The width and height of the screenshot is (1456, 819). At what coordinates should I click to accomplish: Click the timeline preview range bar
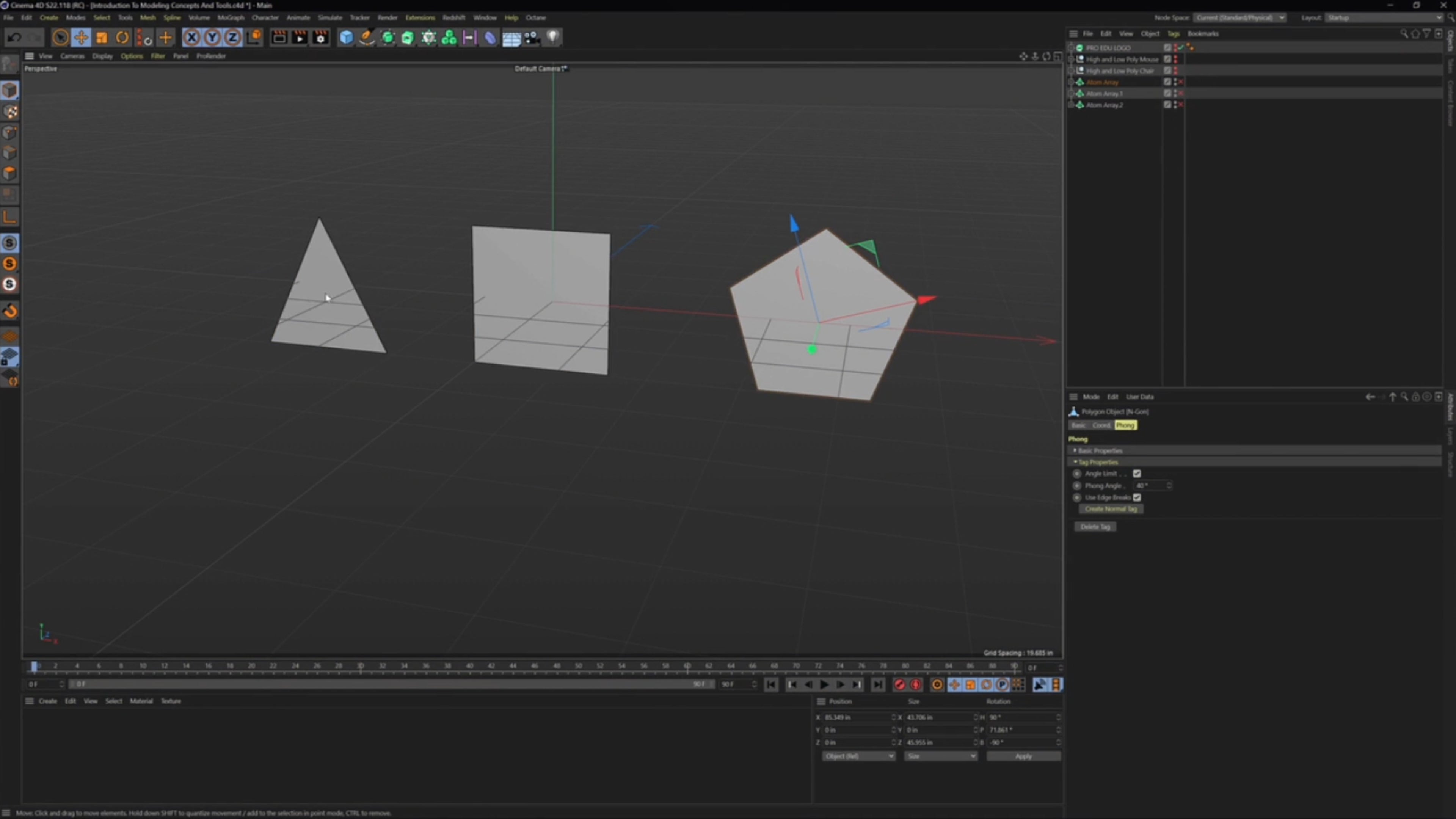coord(391,684)
